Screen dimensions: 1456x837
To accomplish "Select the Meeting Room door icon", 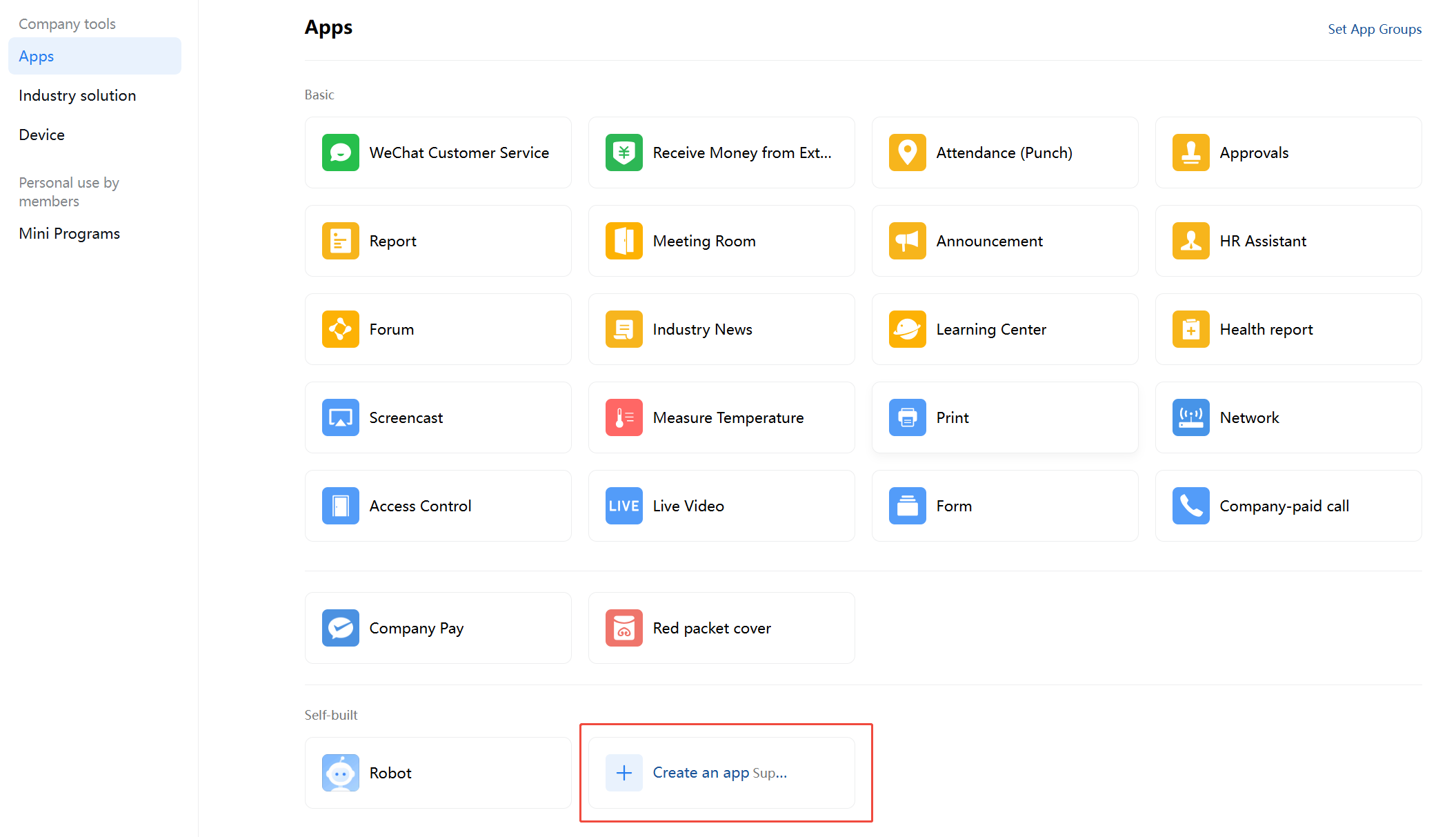I will point(624,241).
